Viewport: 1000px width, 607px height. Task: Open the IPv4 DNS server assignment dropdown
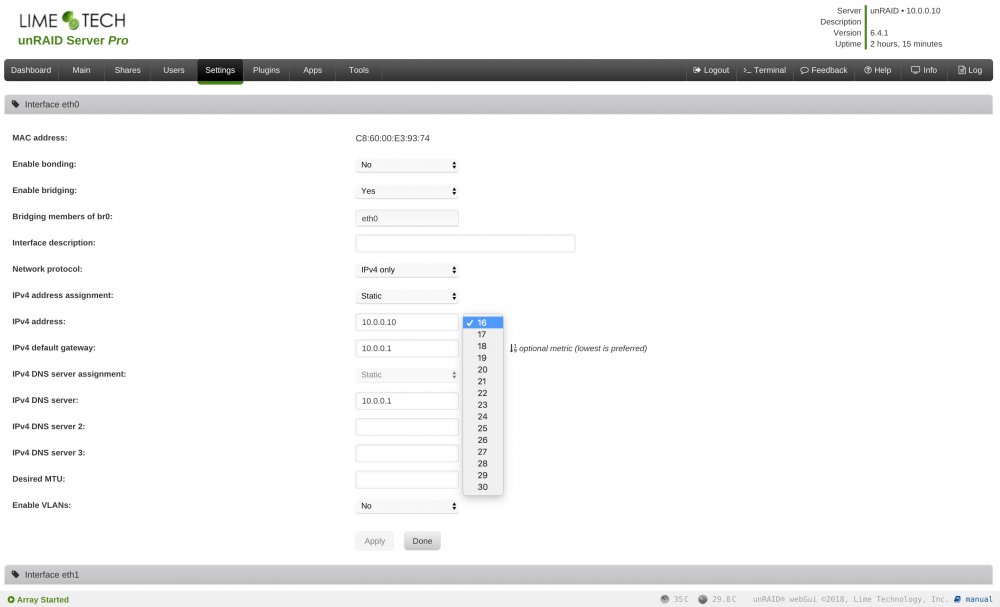click(406, 375)
